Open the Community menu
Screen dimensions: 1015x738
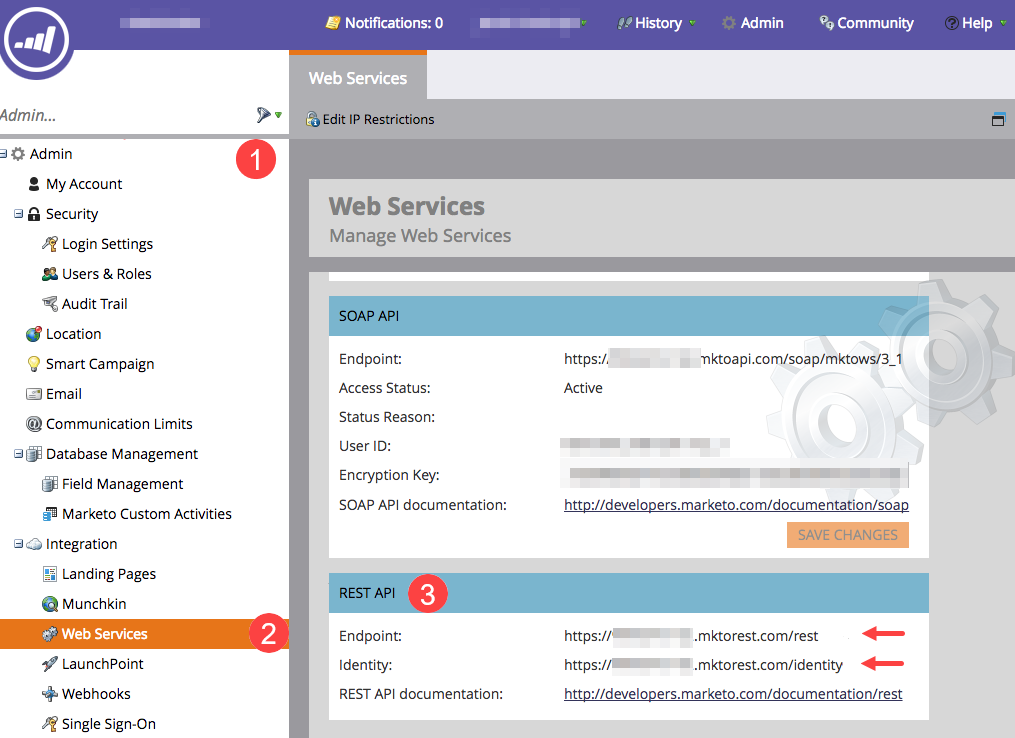875,23
